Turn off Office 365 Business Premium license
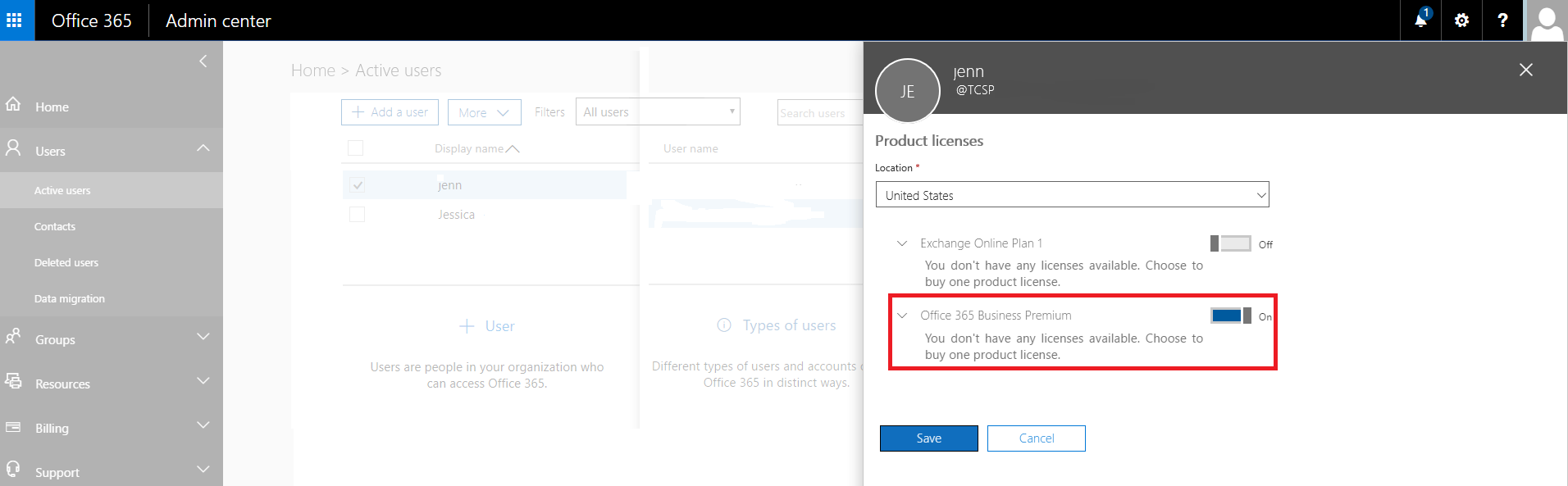 pyautogui.click(x=1230, y=316)
